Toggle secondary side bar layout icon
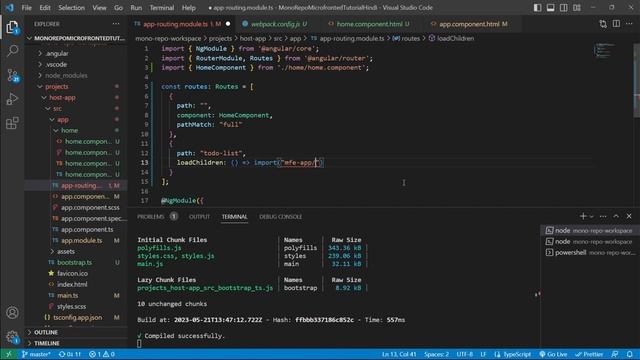Screen dimensions: 640x360 pos(564,7)
